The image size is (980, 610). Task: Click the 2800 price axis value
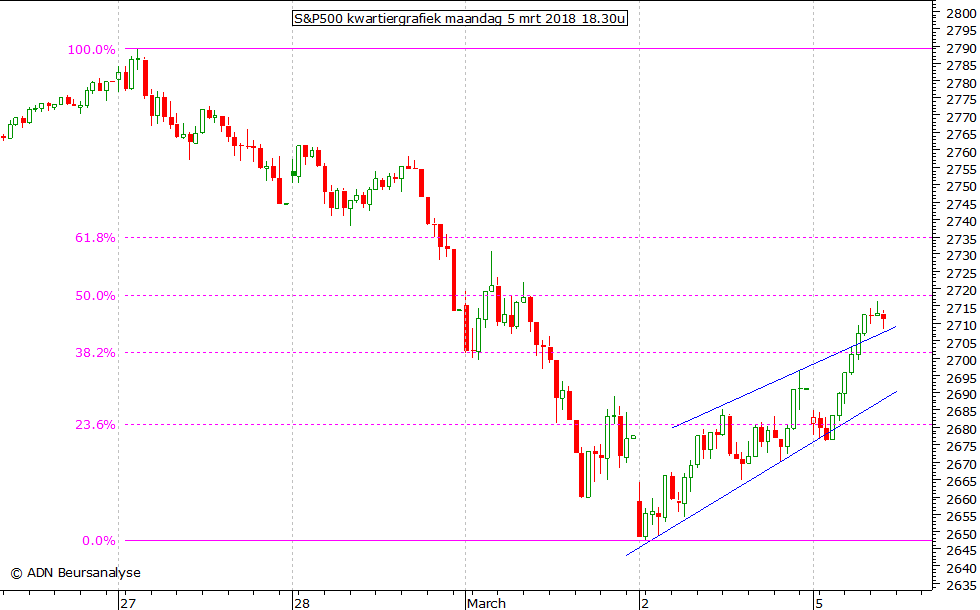coord(962,13)
